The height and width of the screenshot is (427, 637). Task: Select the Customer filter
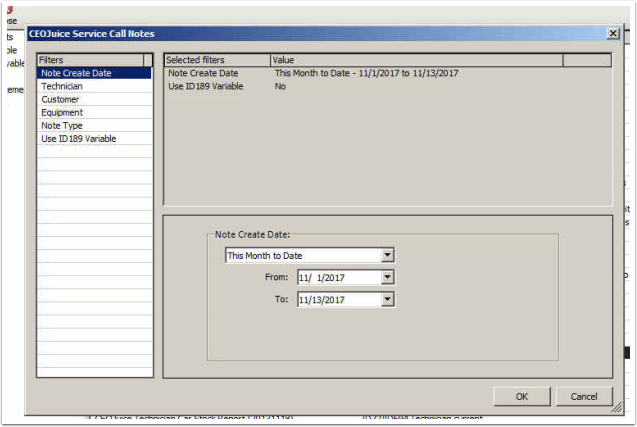click(94, 99)
